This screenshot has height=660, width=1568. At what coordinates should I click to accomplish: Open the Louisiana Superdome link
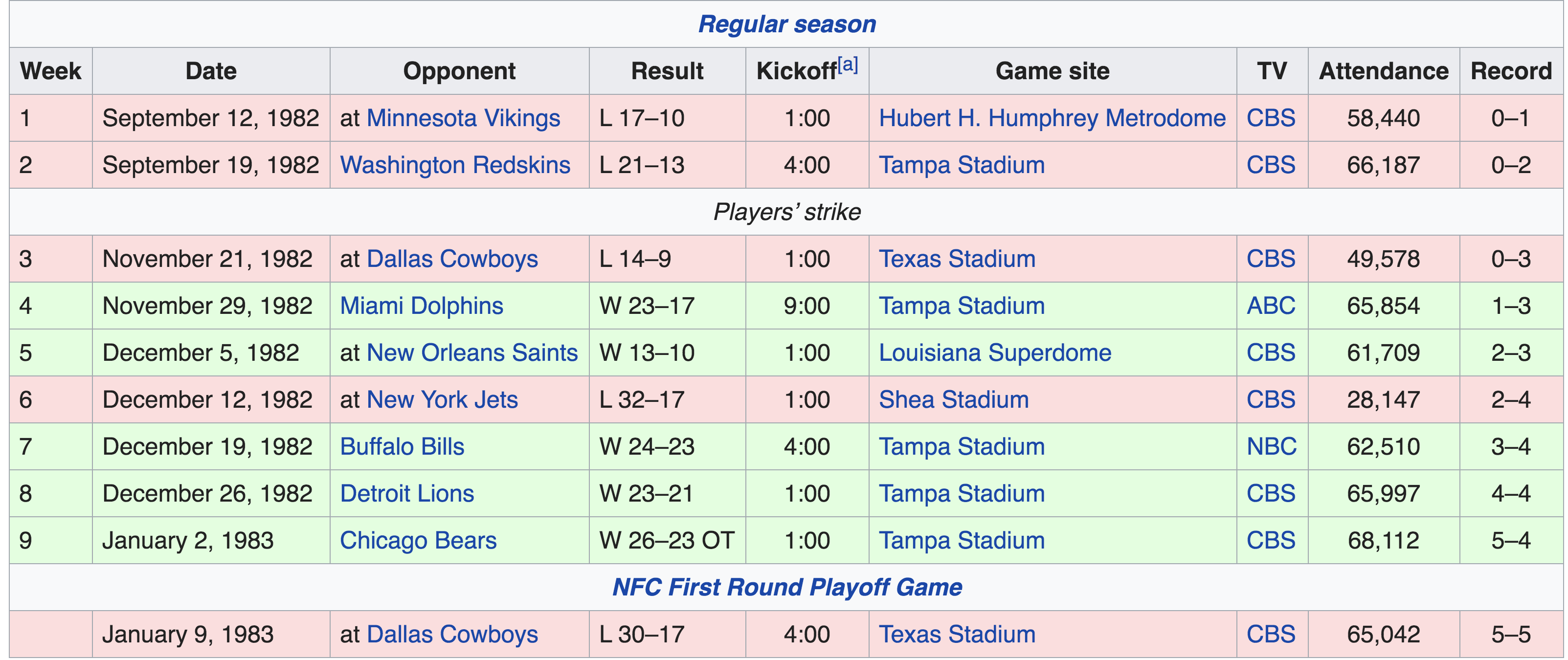click(x=995, y=353)
